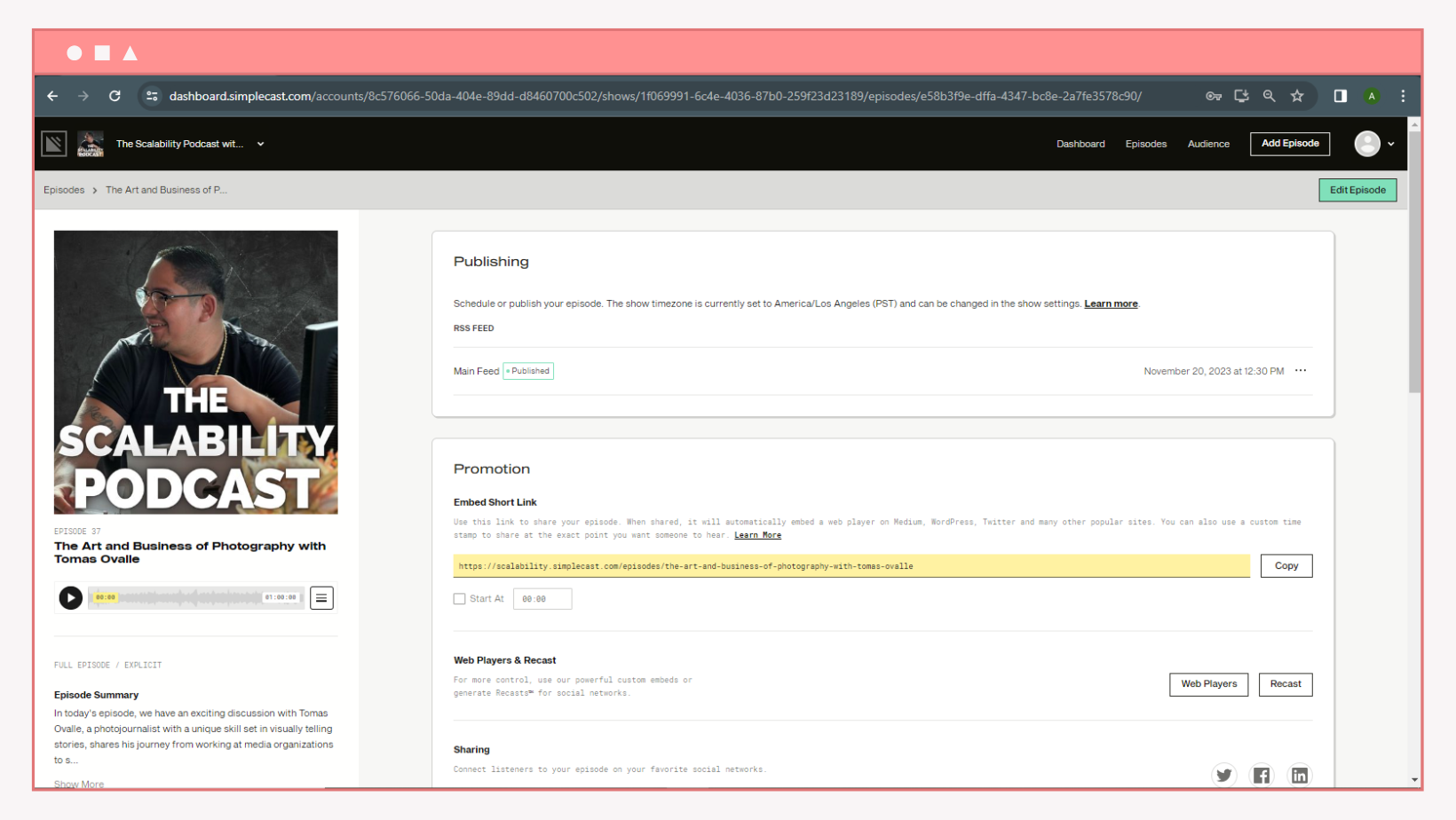Play the episode audio

[x=71, y=598]
